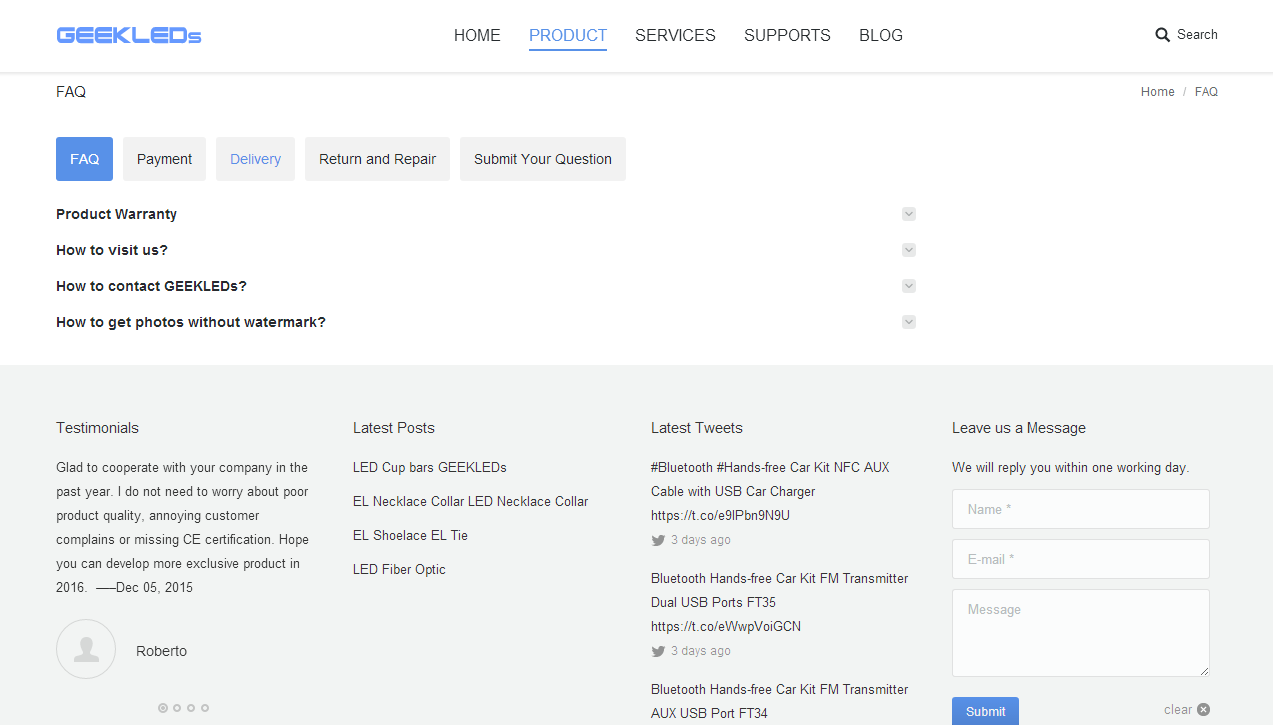
Task: Expand How to contact GEEKLEDs arrow
Action: [909, 286]
